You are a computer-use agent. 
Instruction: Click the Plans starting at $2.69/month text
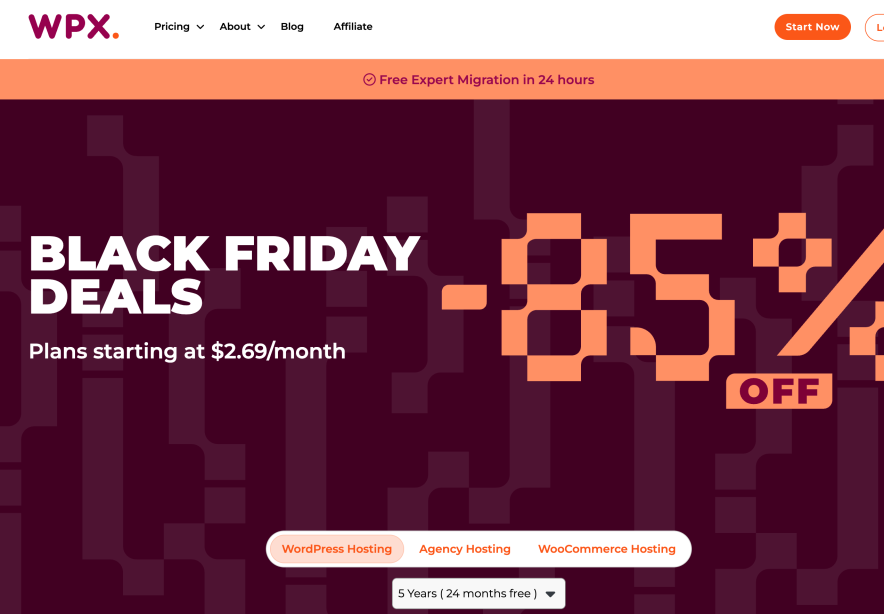click(x=187, y=351)
